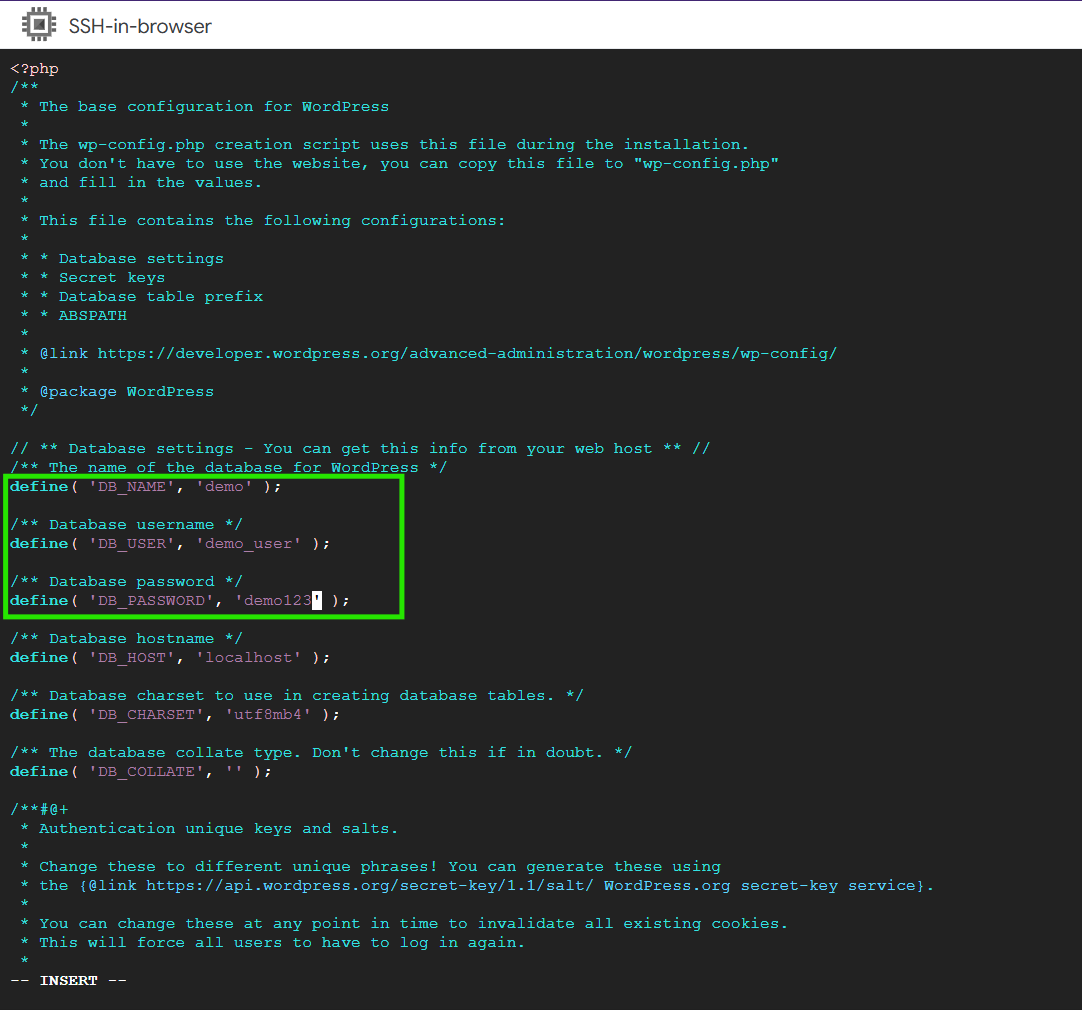Open the developer.wordpress.org wp-config link

click(x=466, y=353)
